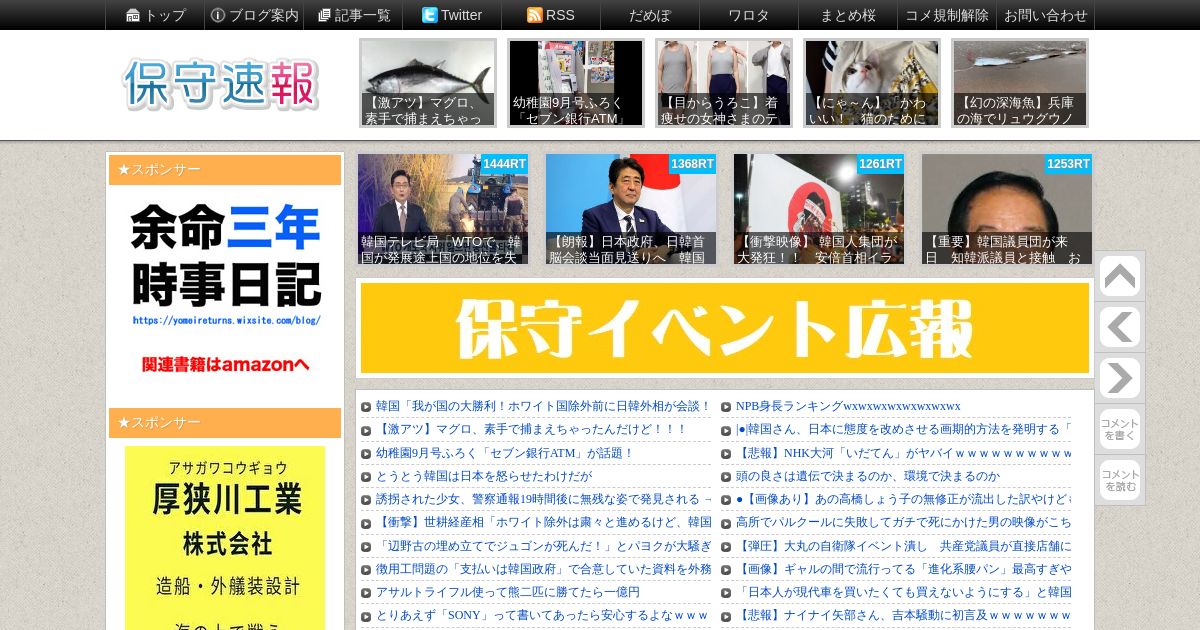Viewport: 1200px width, 630px height.
Task: Open link 幼稚園9月号ふろく「セブン銀行ATM」が話題
Action: [x=505, y=453]
